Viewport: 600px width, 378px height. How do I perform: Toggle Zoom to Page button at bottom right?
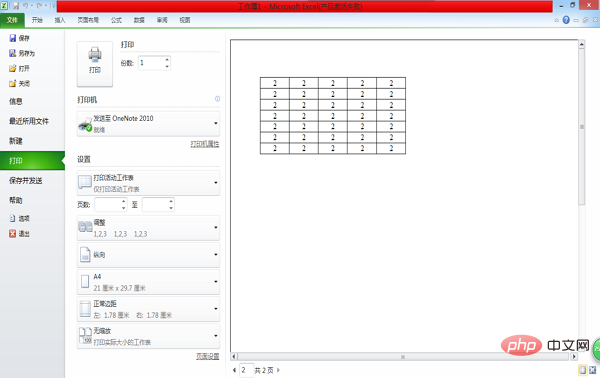[x=592, y=370]
